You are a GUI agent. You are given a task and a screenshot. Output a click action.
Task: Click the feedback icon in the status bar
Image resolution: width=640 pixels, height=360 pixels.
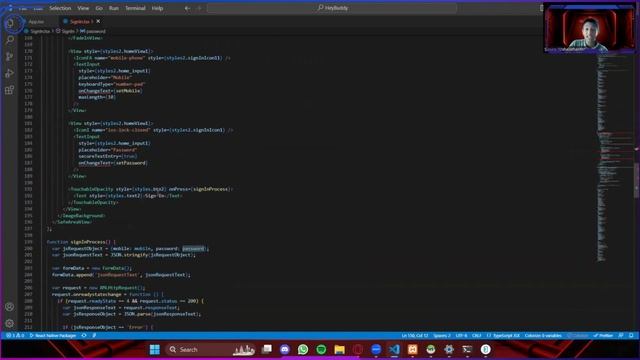pyautogui.click(x=621, y=336)
